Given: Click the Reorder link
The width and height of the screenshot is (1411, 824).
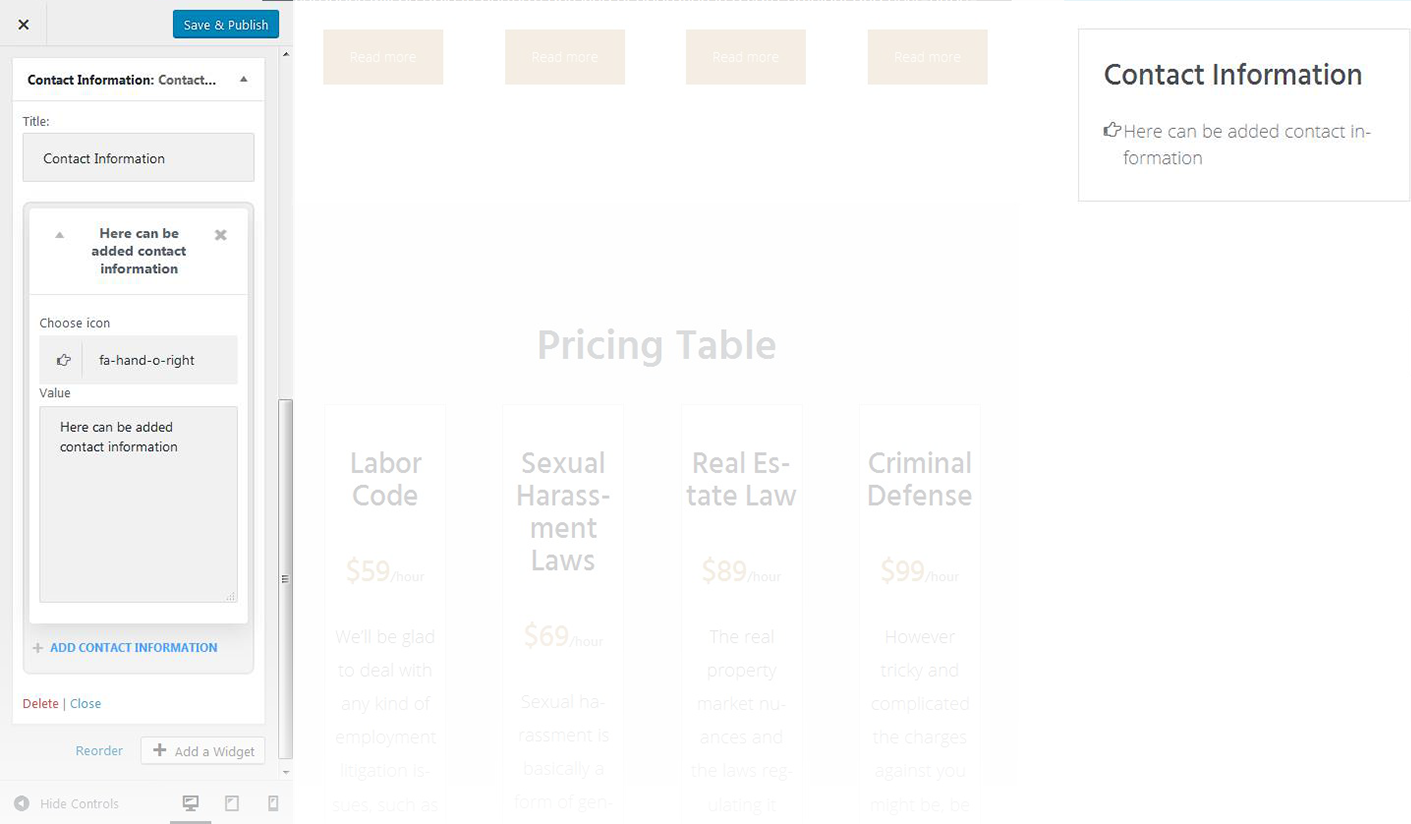Looking at the screenshot, I should coord(99,751).
